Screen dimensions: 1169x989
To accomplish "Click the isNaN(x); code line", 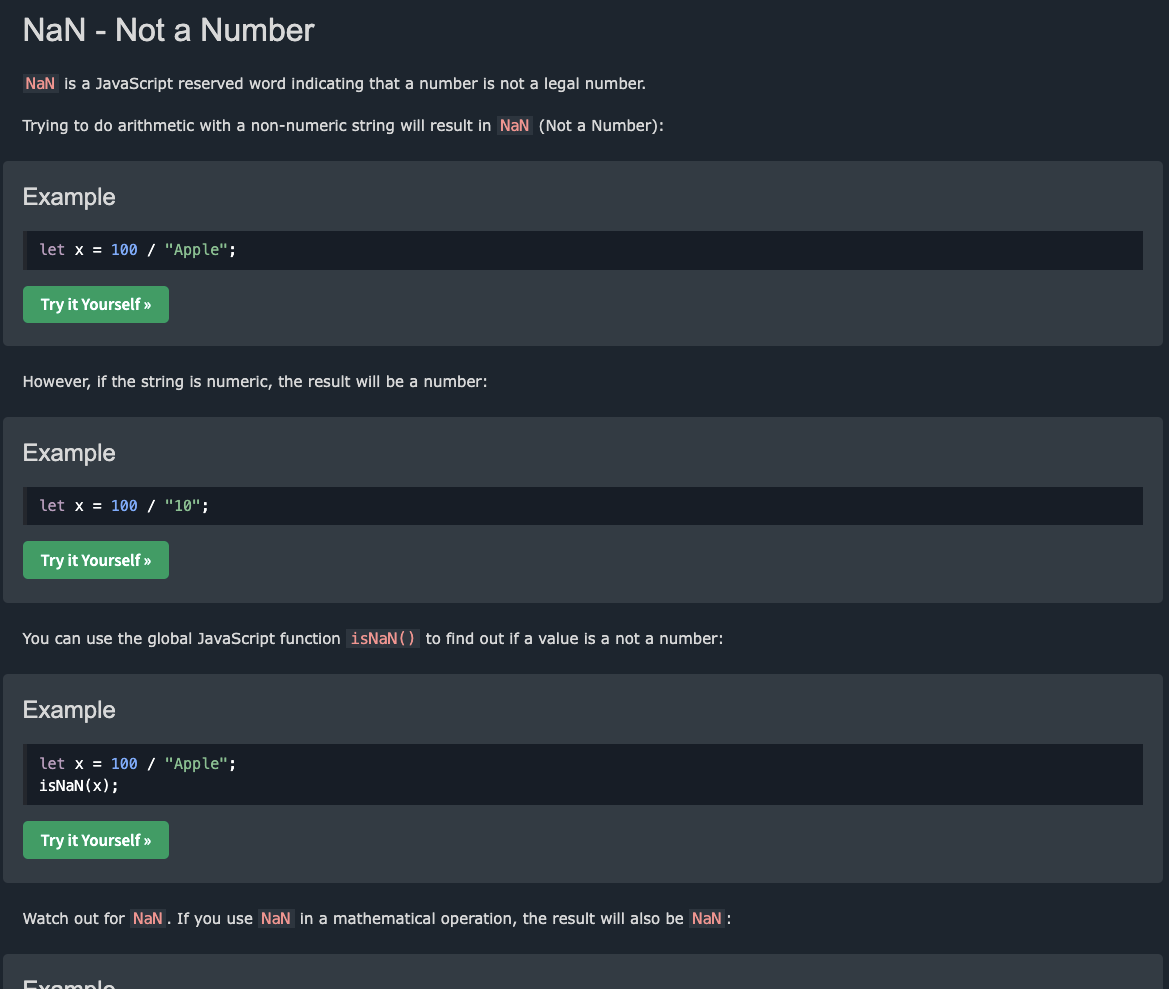I will pyautogui.click(x=78, y=786).
